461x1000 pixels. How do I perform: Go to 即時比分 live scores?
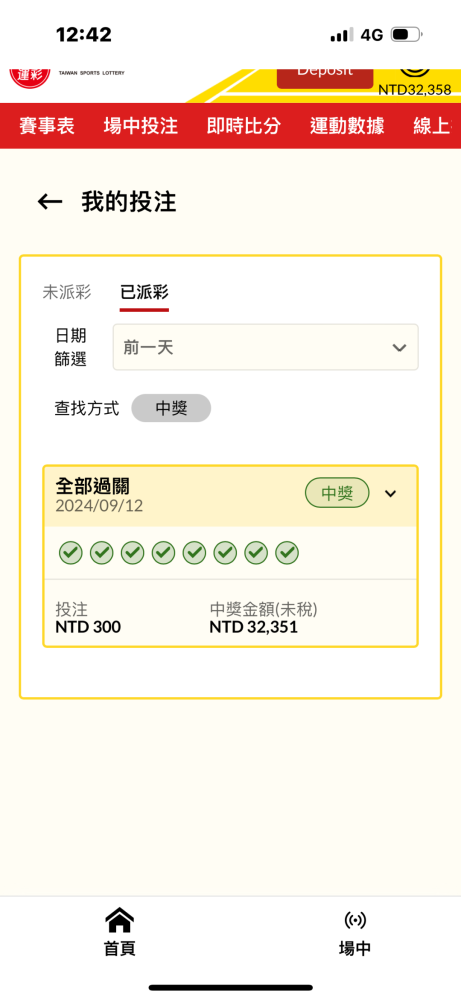point(244,126)
